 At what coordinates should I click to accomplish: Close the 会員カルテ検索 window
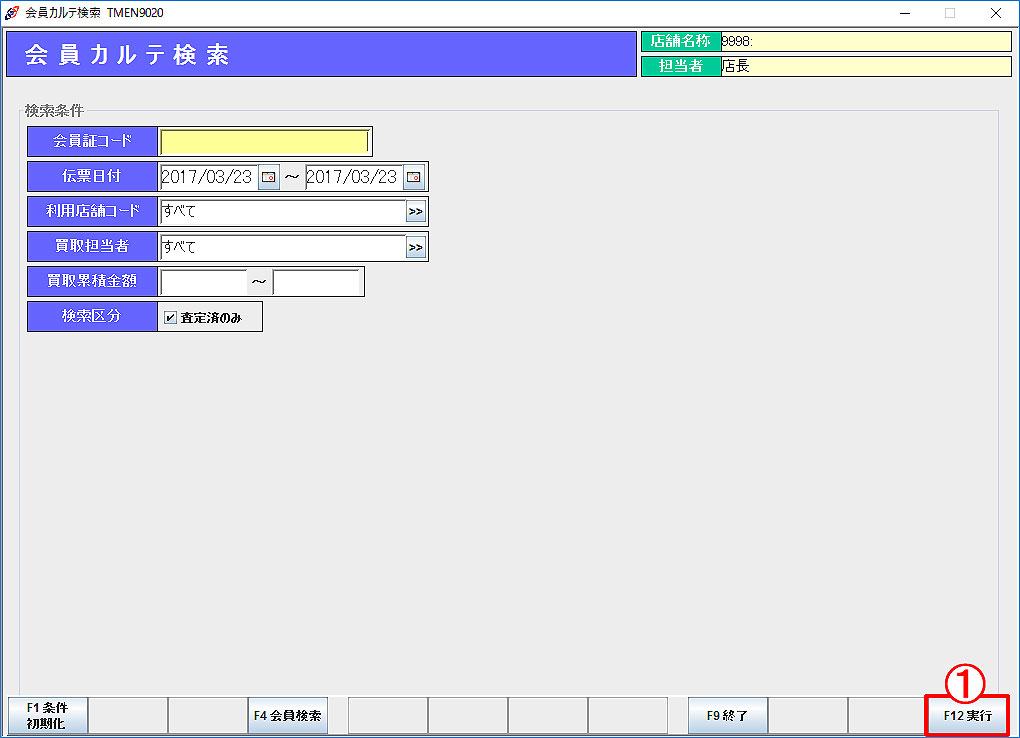[996, 13]
